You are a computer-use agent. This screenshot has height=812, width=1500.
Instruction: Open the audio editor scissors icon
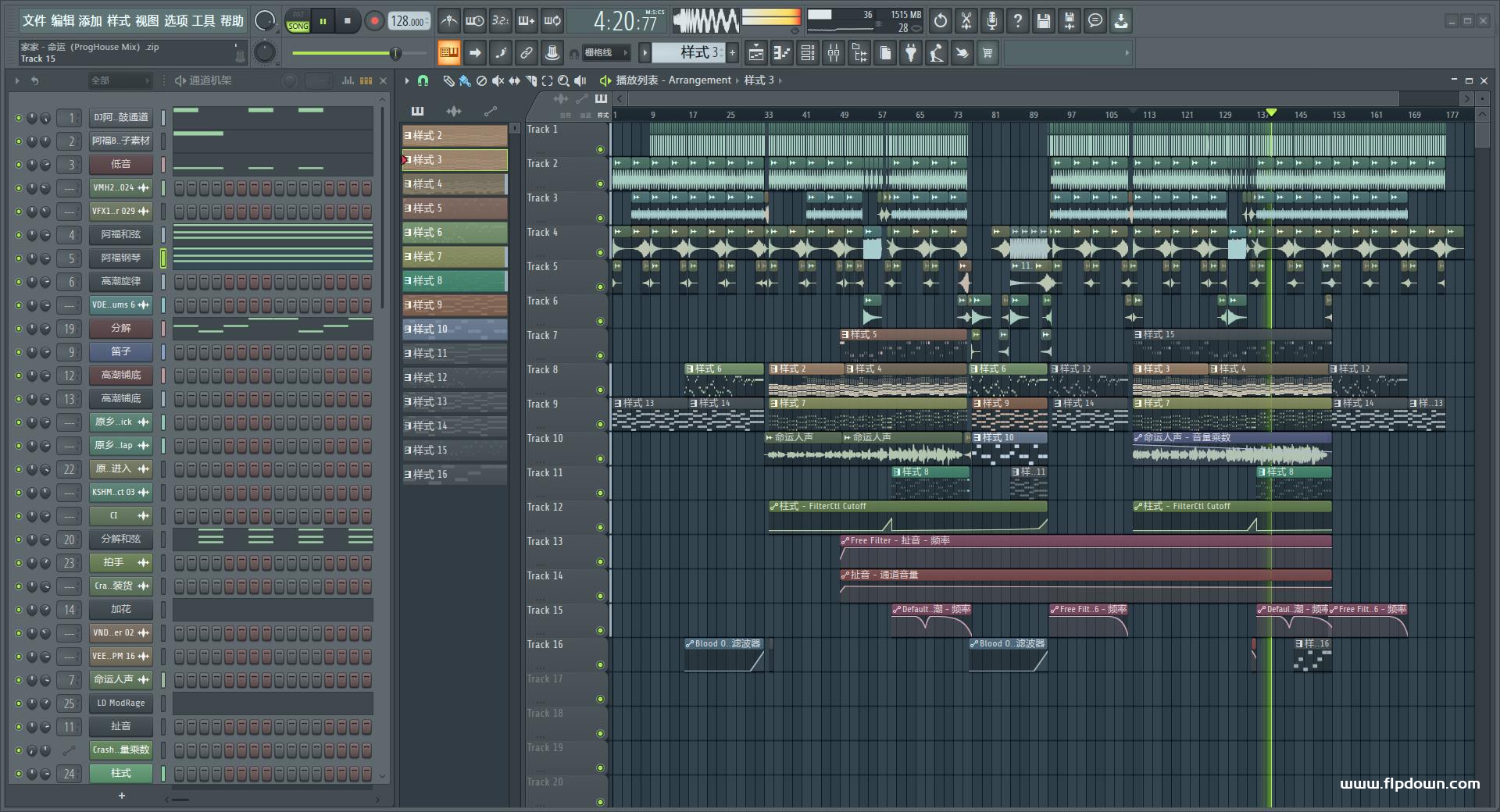tap(966, 21)
